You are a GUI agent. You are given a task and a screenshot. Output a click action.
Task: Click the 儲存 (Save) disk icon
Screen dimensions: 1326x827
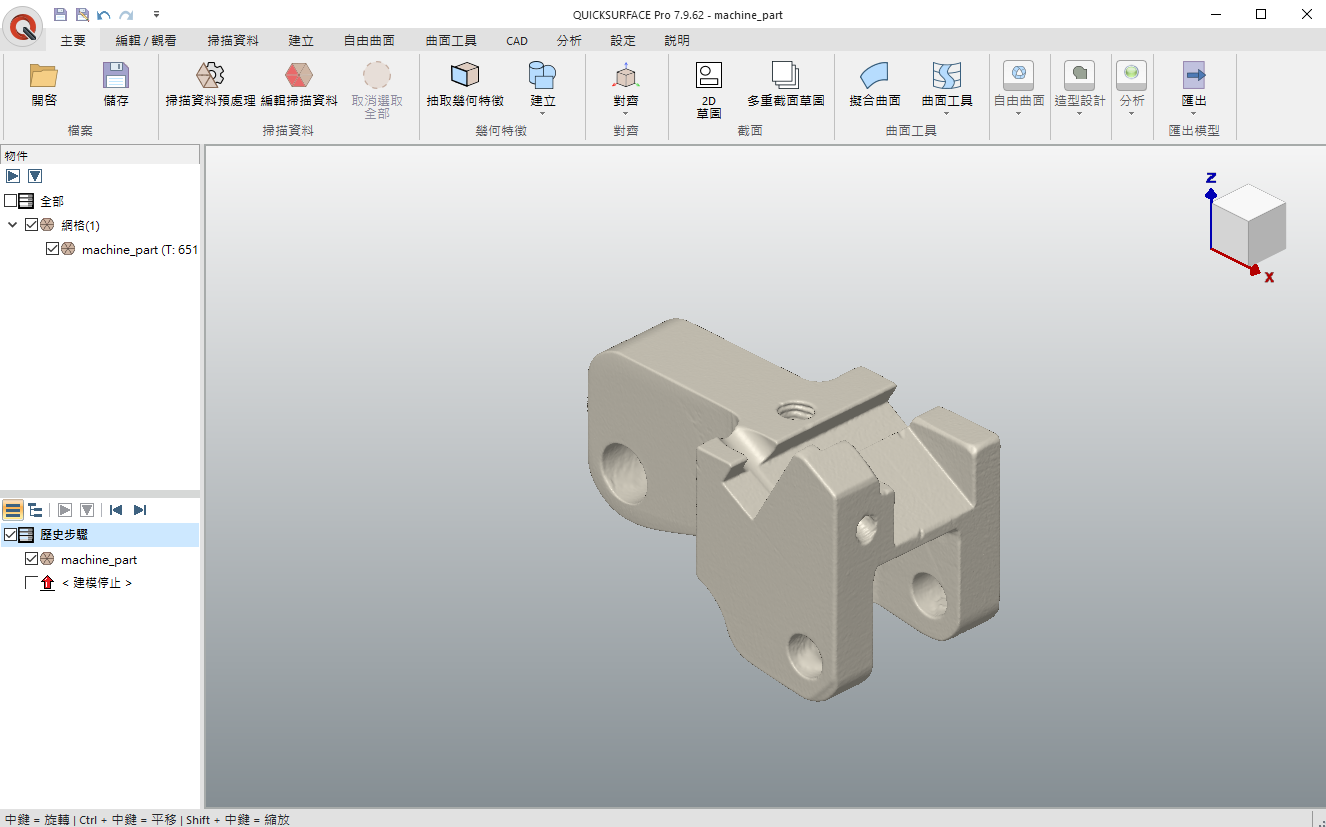click(x=116, y=76)
